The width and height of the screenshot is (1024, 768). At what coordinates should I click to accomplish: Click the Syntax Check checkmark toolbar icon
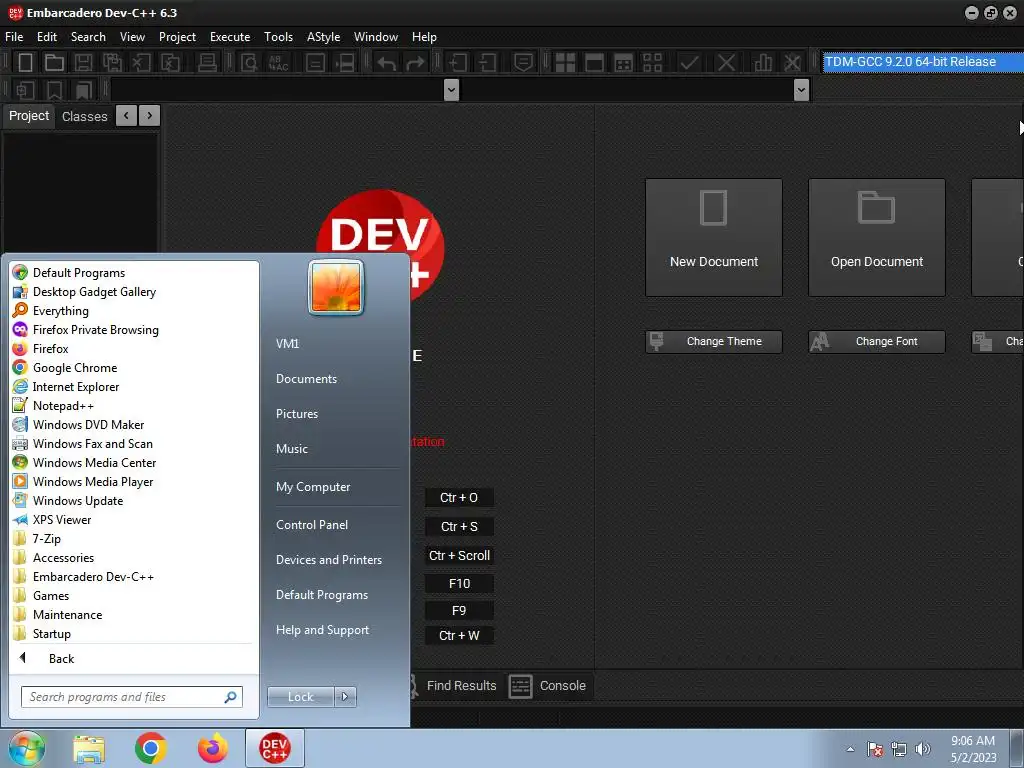(x=689, y=63)
